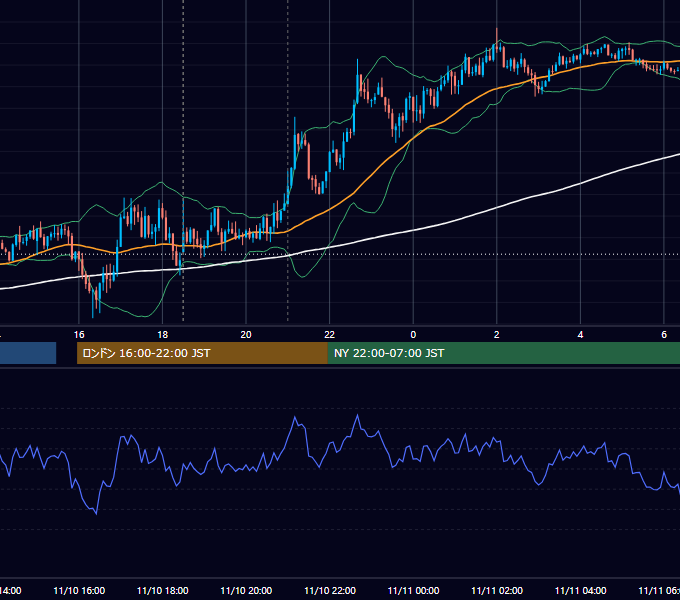Screen dimensions: 680x600
Task: Click the 4 hour axis label
Action: tap(580, 335)
